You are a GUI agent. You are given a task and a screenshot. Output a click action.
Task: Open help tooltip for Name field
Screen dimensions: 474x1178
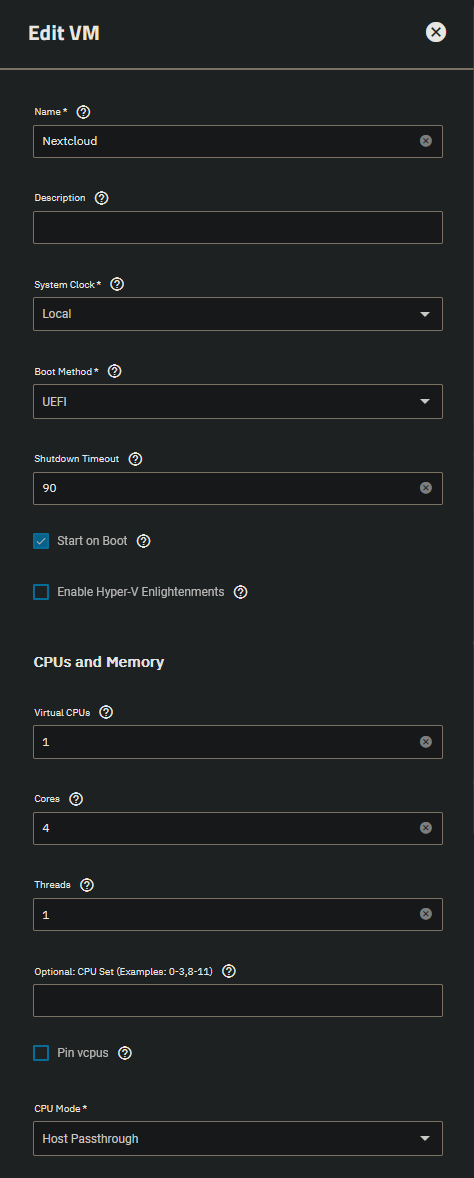point(83,112)
